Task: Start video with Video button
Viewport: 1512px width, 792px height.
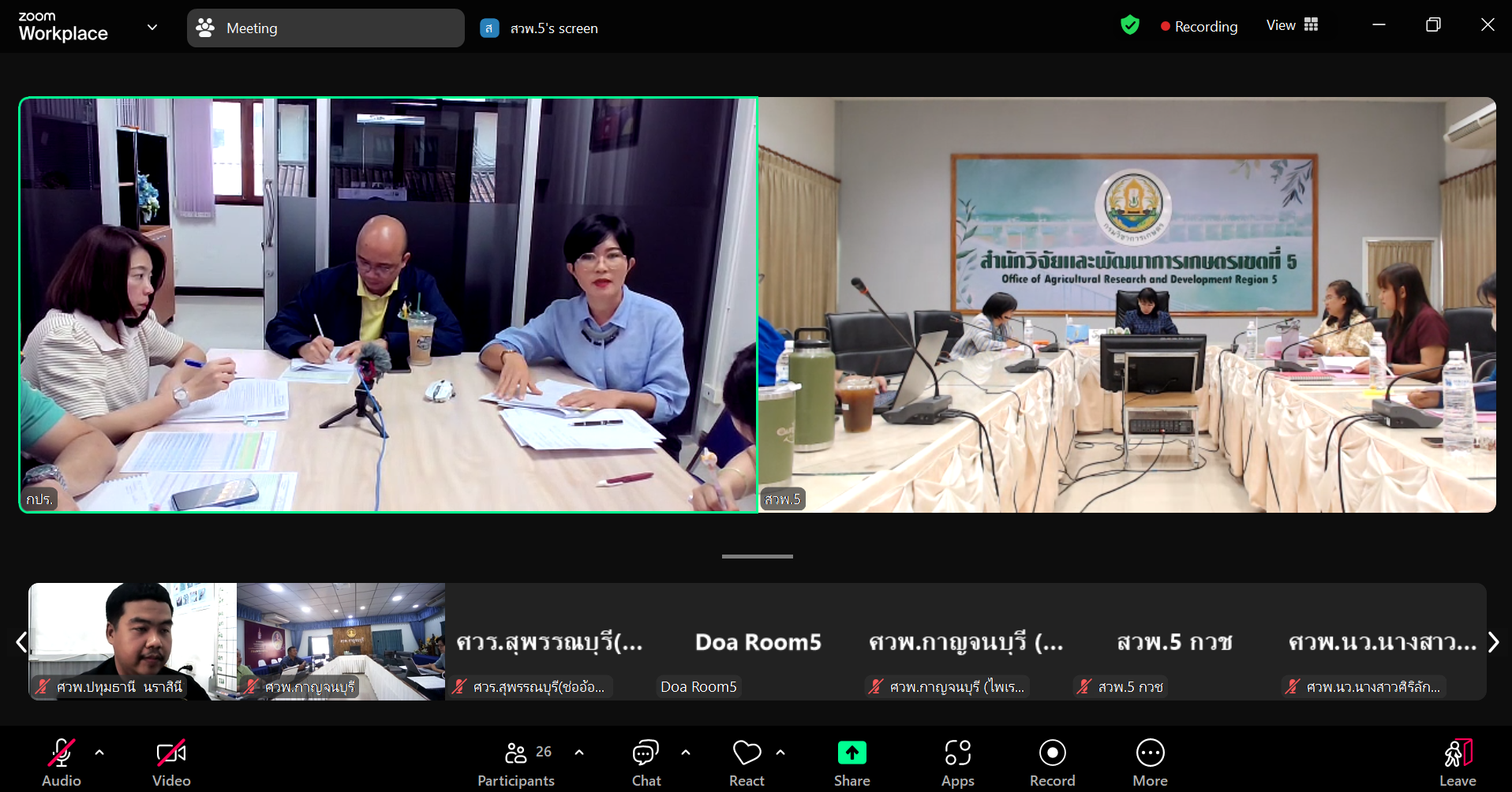Action: coord(171,762)
